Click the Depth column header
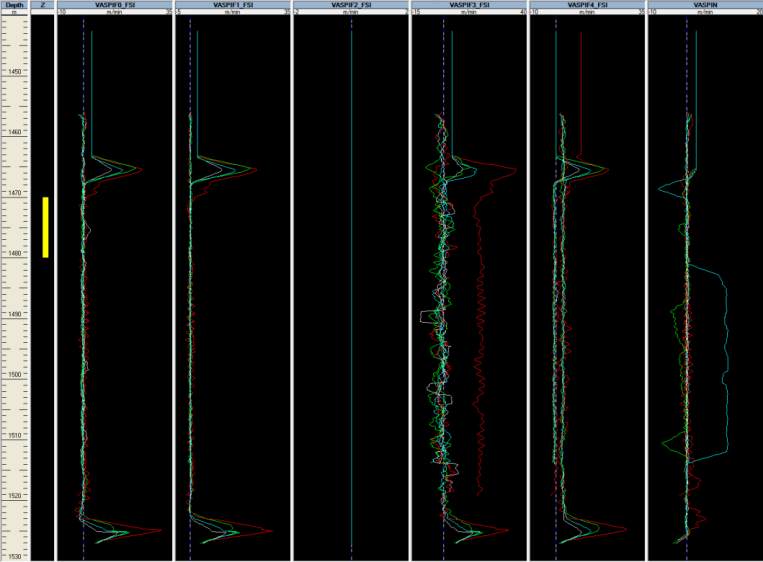 click(14, 5)
